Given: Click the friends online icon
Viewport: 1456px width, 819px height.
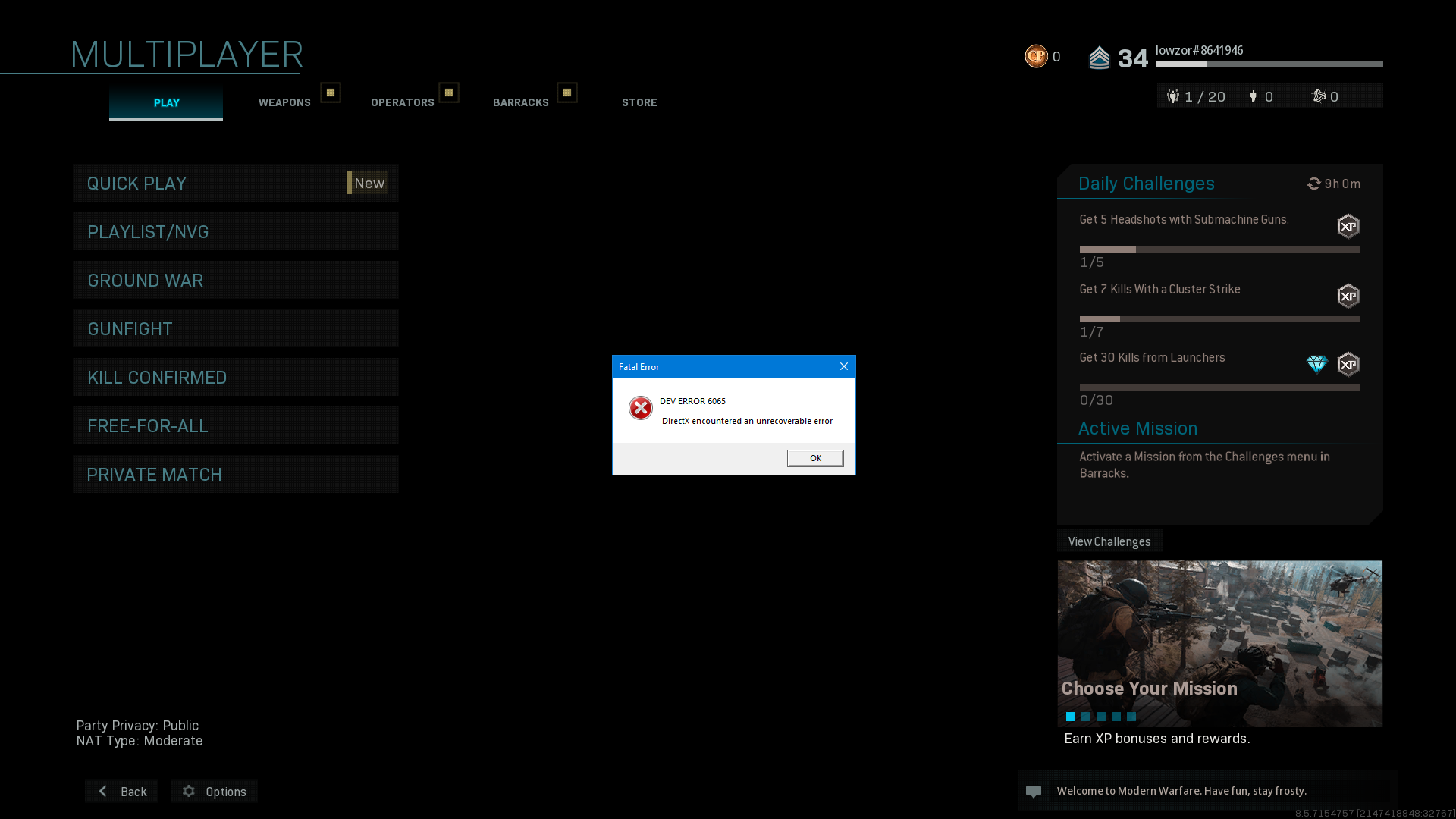Looking at the screenshot, I should tap(1254, 96).
